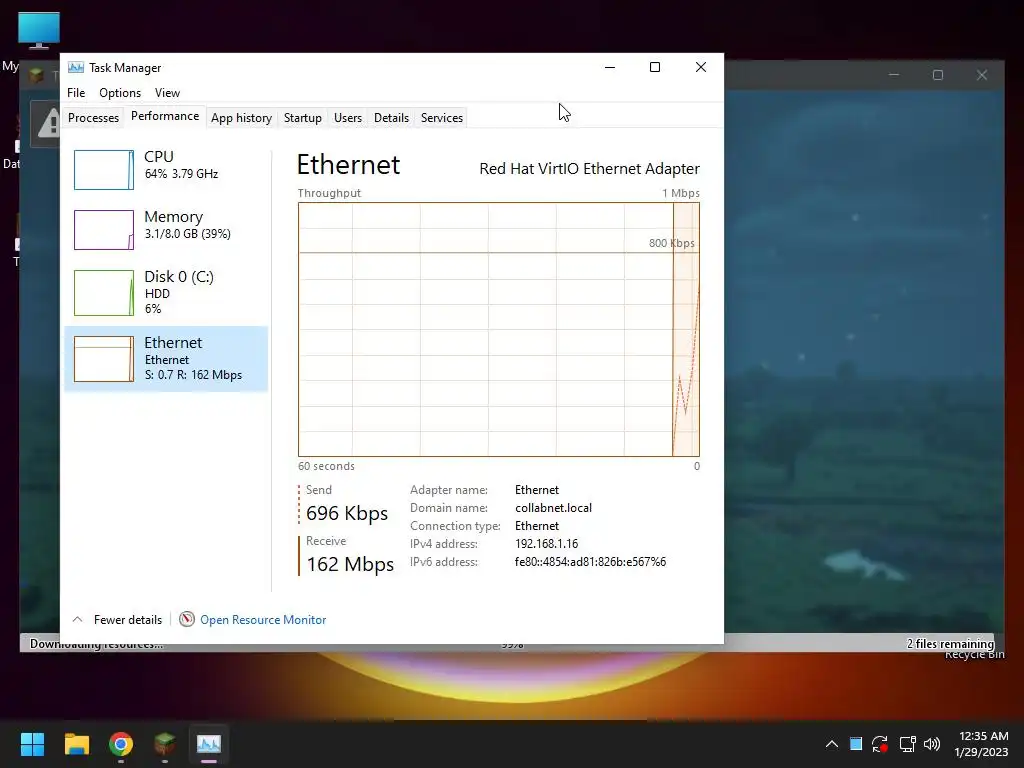Close the Task Manager window

pos(701,67)
